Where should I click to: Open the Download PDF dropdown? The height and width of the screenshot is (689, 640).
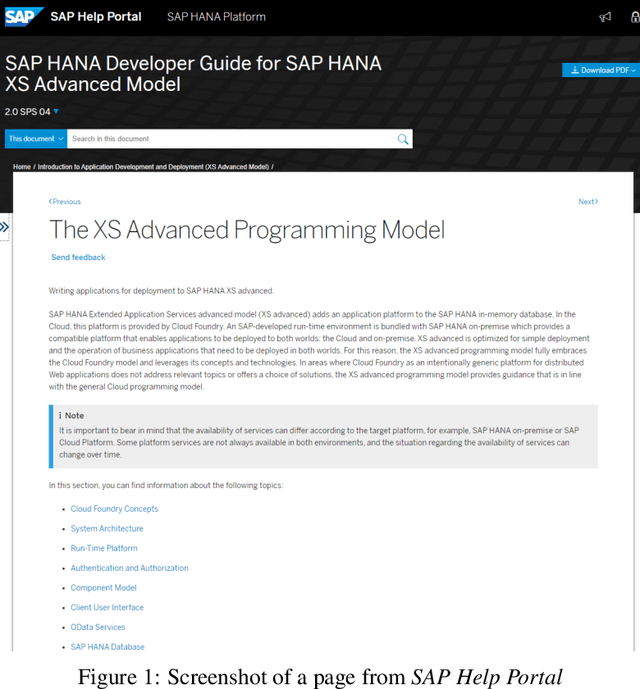(601, 70)
